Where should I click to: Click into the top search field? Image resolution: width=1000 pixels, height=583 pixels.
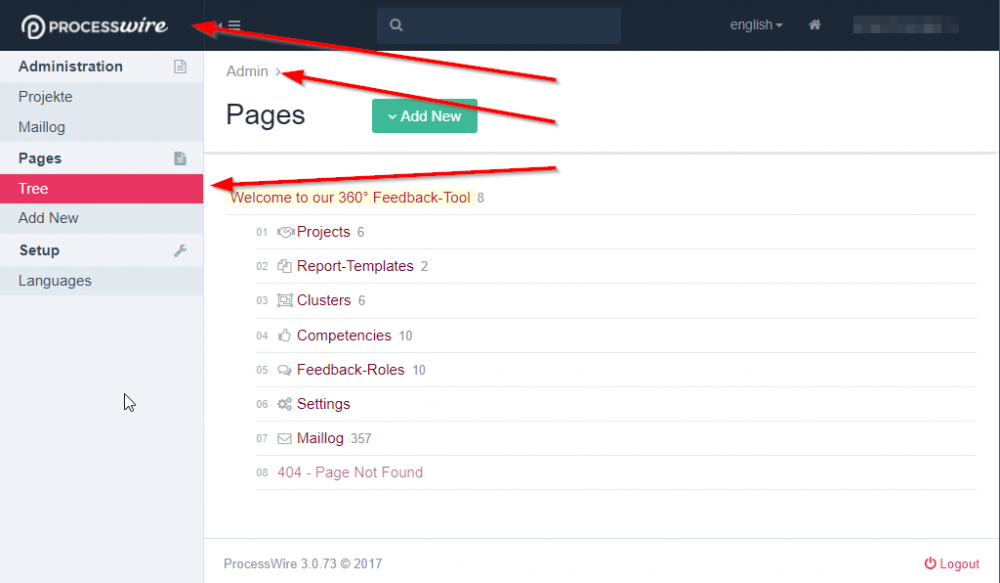point(510,26)
